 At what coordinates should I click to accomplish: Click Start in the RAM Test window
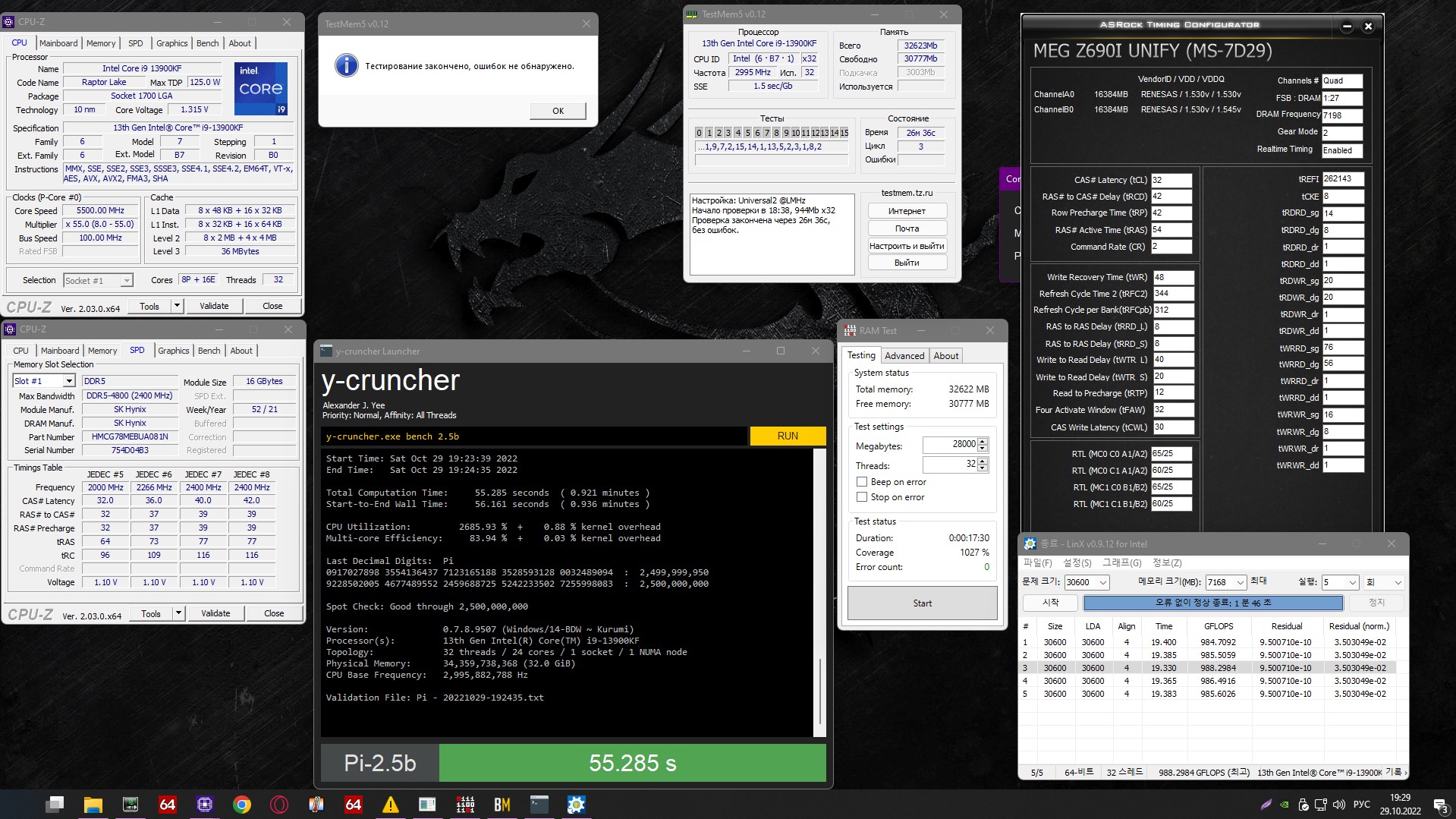pyautogui.click(x=922, y=603)
